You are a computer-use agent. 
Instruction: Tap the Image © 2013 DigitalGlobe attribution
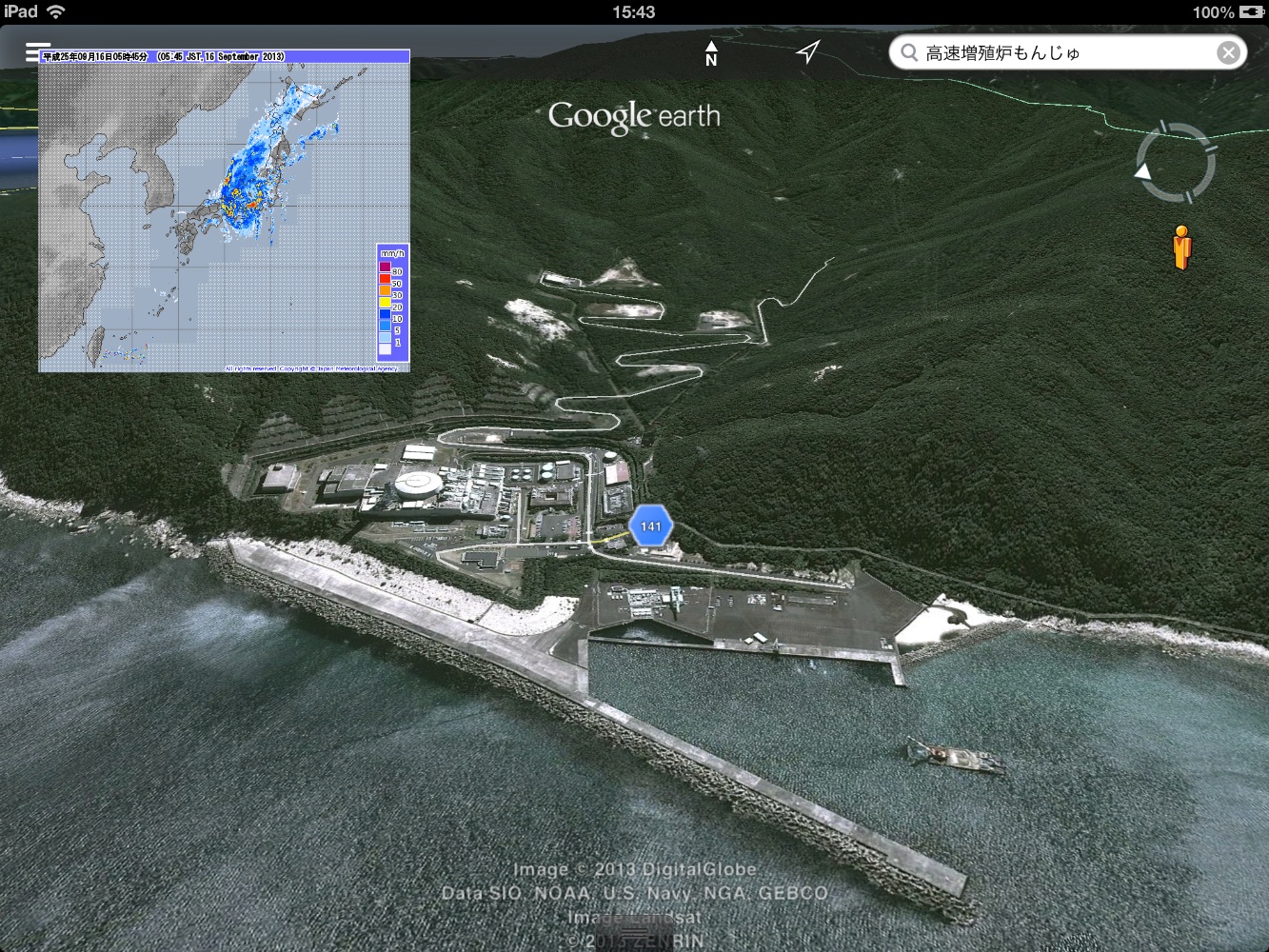(635, 869)
